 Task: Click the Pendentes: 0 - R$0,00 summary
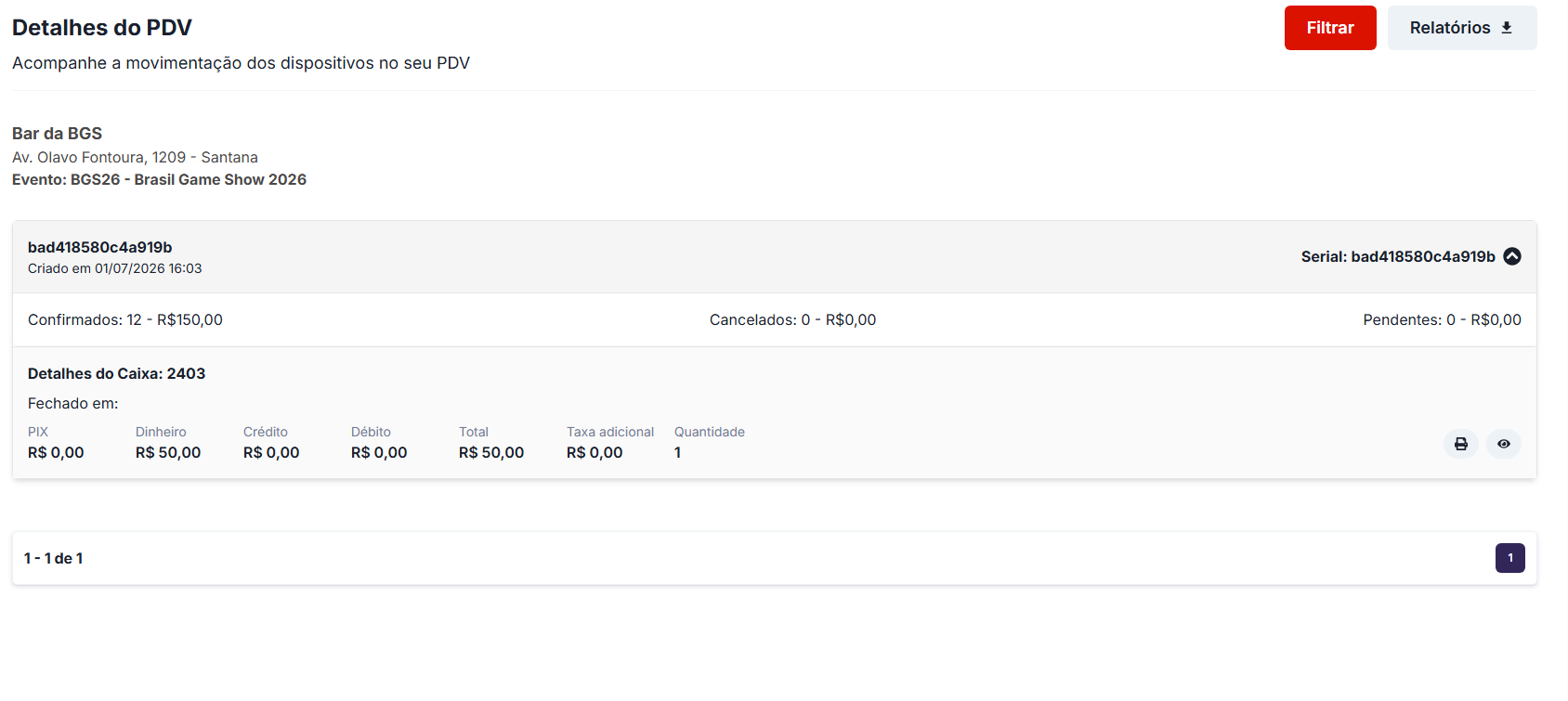tap(1442, 319)
